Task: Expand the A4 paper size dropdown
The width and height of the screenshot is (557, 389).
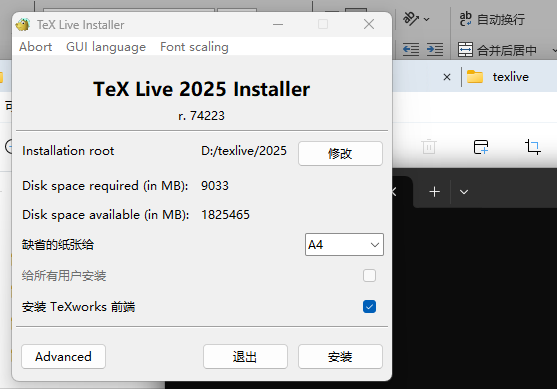Action: (x=344, y=244)
